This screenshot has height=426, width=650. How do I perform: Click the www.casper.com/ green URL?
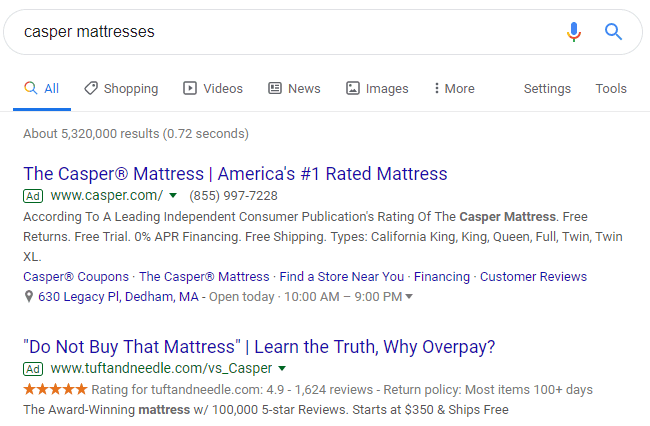click(107, 196)
